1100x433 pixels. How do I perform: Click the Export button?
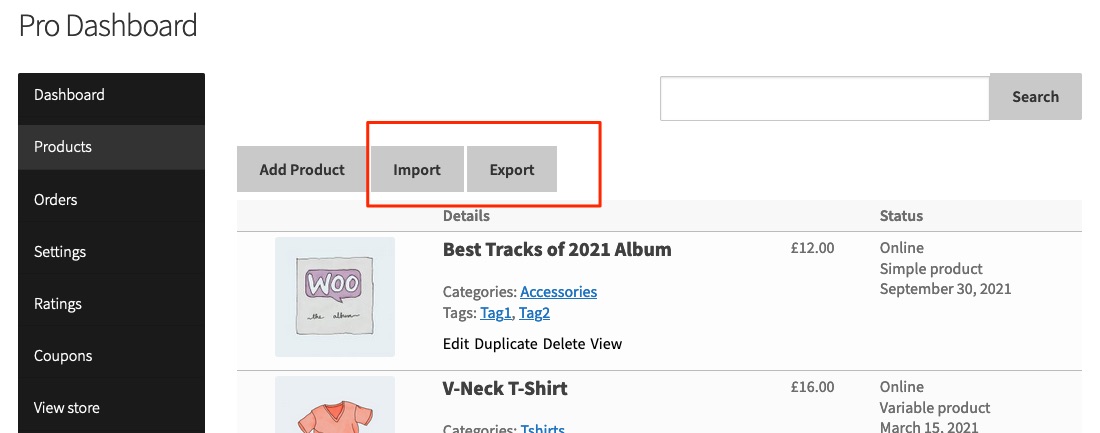pyautogui.click(x=511, y=169)
